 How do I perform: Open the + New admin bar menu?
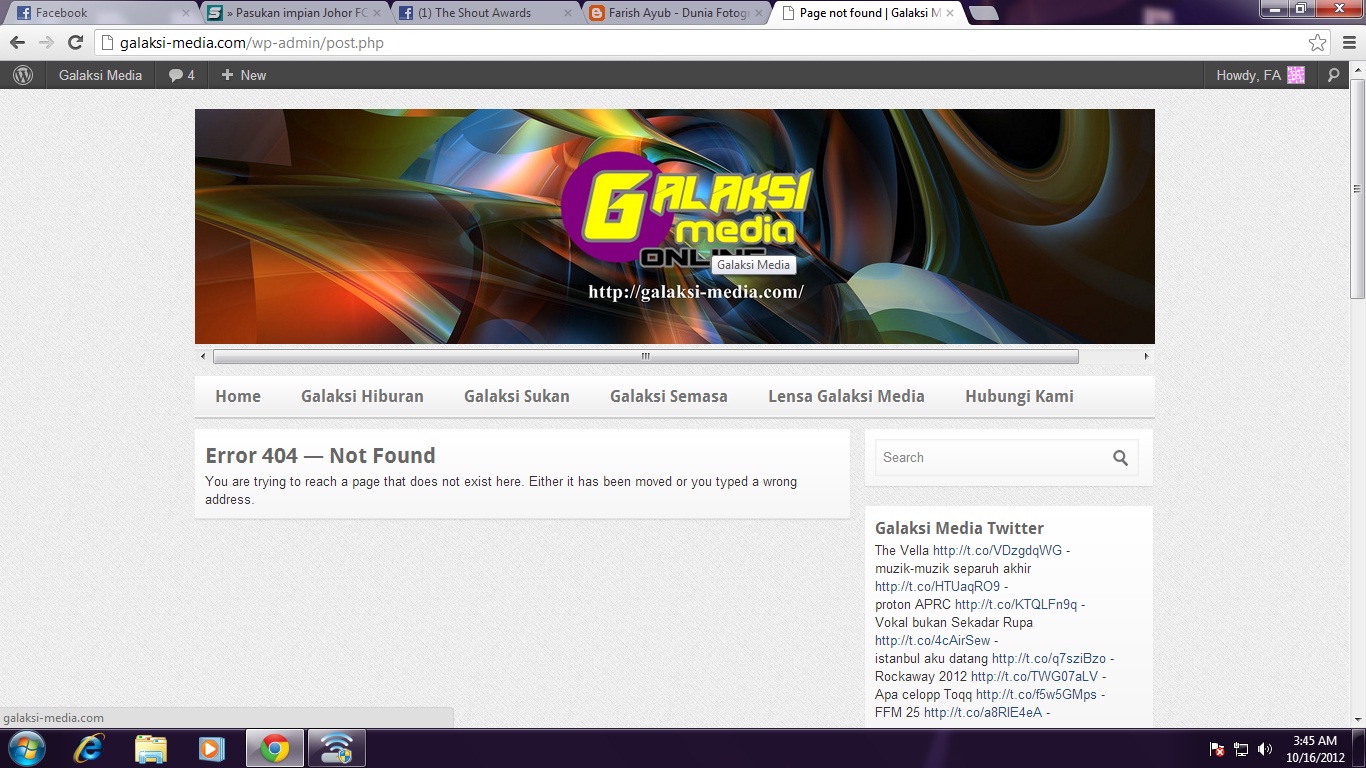click(x=243, y=75)
